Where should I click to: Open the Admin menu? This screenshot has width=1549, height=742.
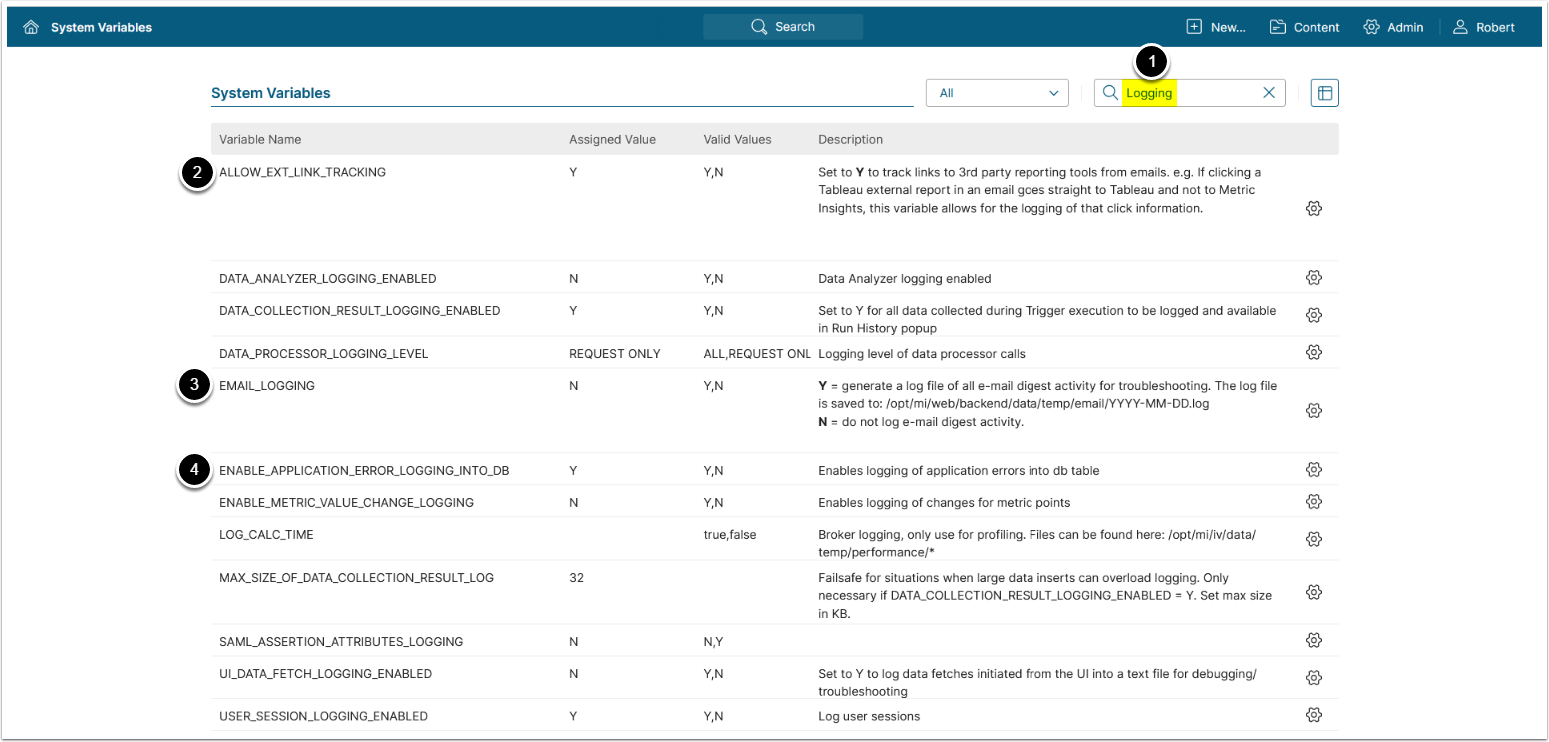(1393, 27)
